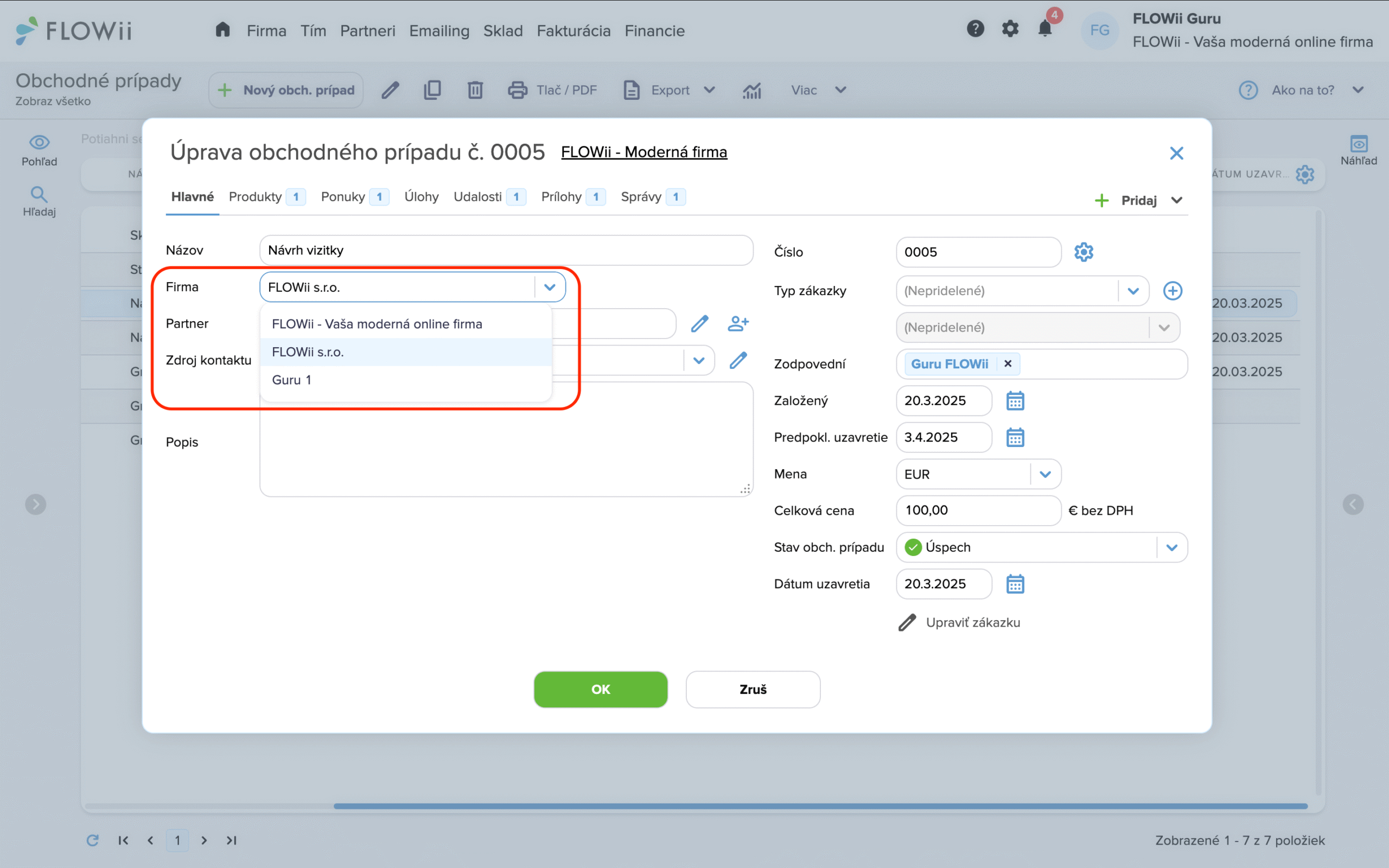Screen dimensions: 1389x868
Task: Open Typ zákazky dropdown
Action: click(x=1133, y=290)
